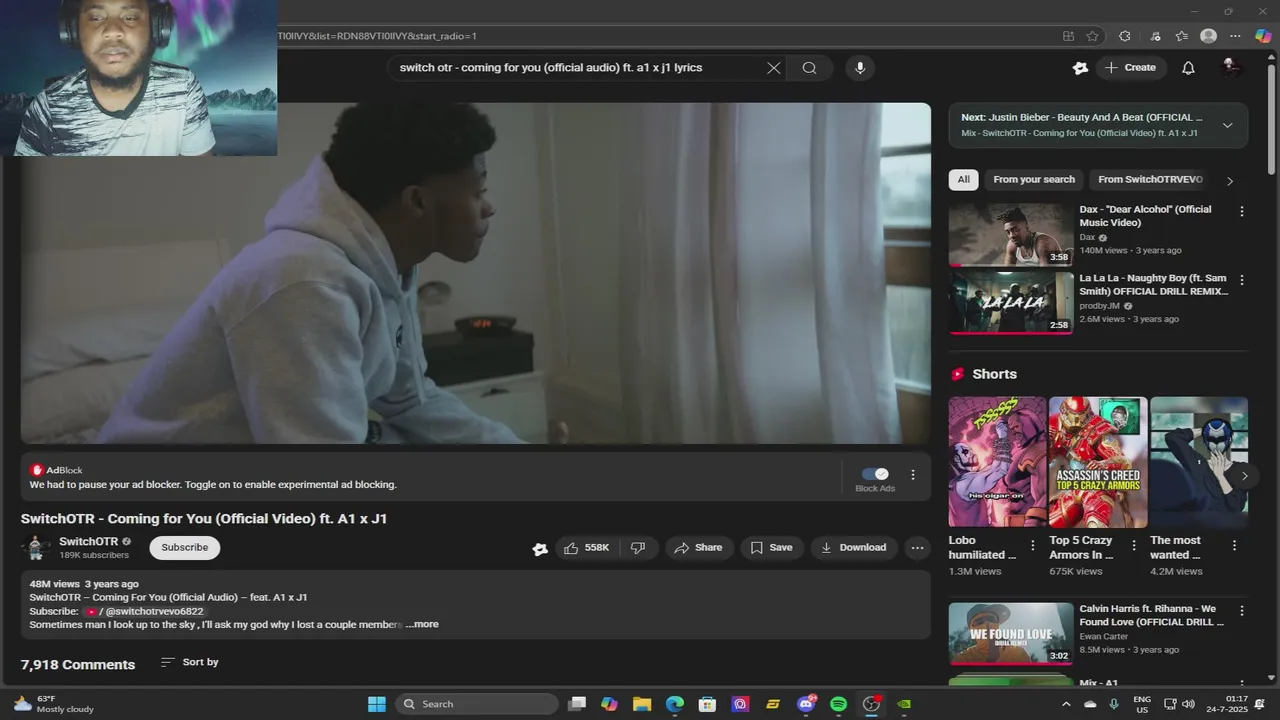
Task: Open comments Sort by menu
Action: (190, 662)
